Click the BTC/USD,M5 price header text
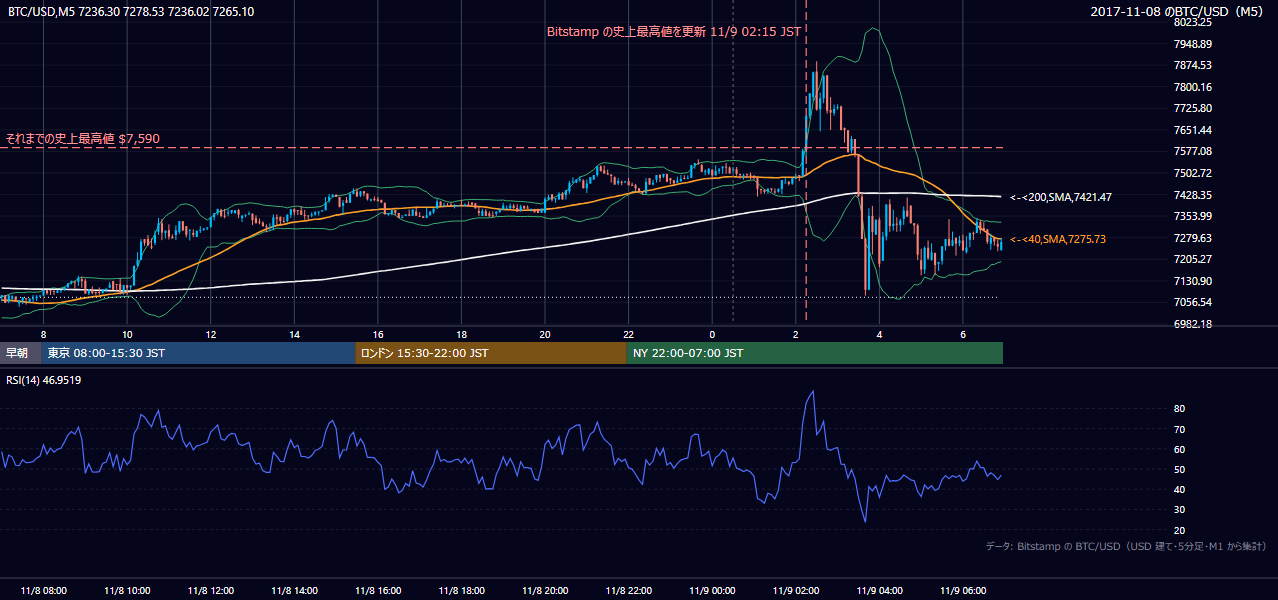Image resolution: width=1278 pixels, height=600 pixels. (131, 12)
